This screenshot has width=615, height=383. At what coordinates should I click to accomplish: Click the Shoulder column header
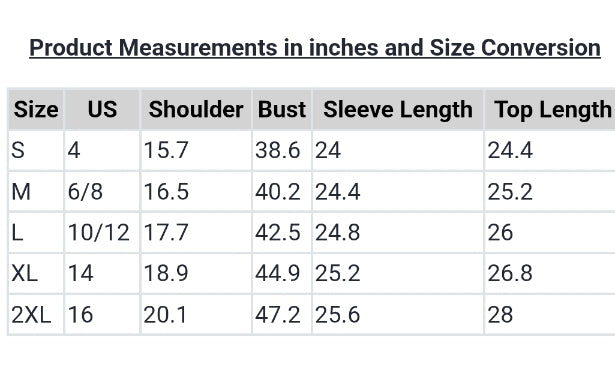coord(196,109)
